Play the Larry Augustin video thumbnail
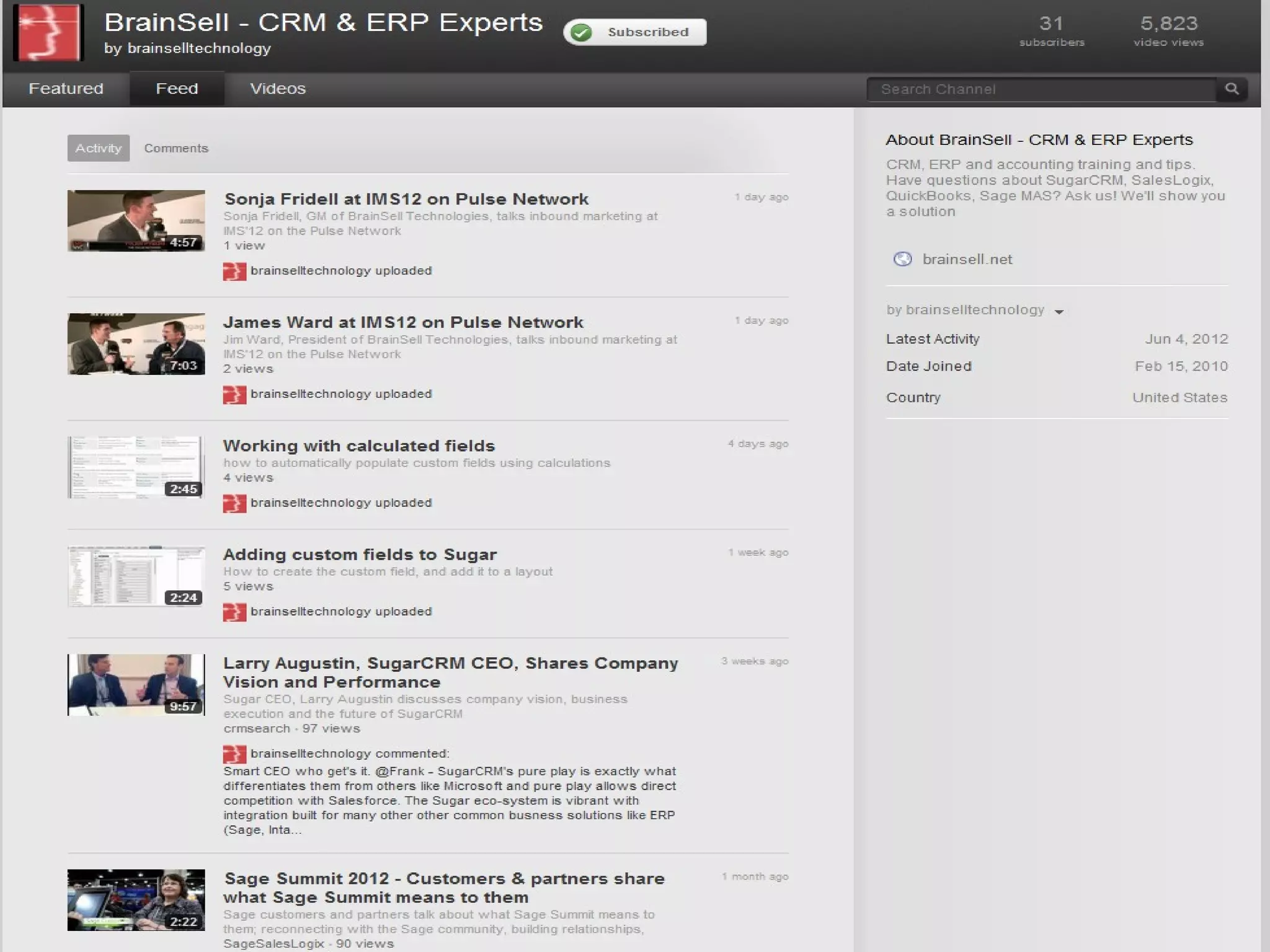The height and width of the screenshot is (952, 1270). (136, 685)
